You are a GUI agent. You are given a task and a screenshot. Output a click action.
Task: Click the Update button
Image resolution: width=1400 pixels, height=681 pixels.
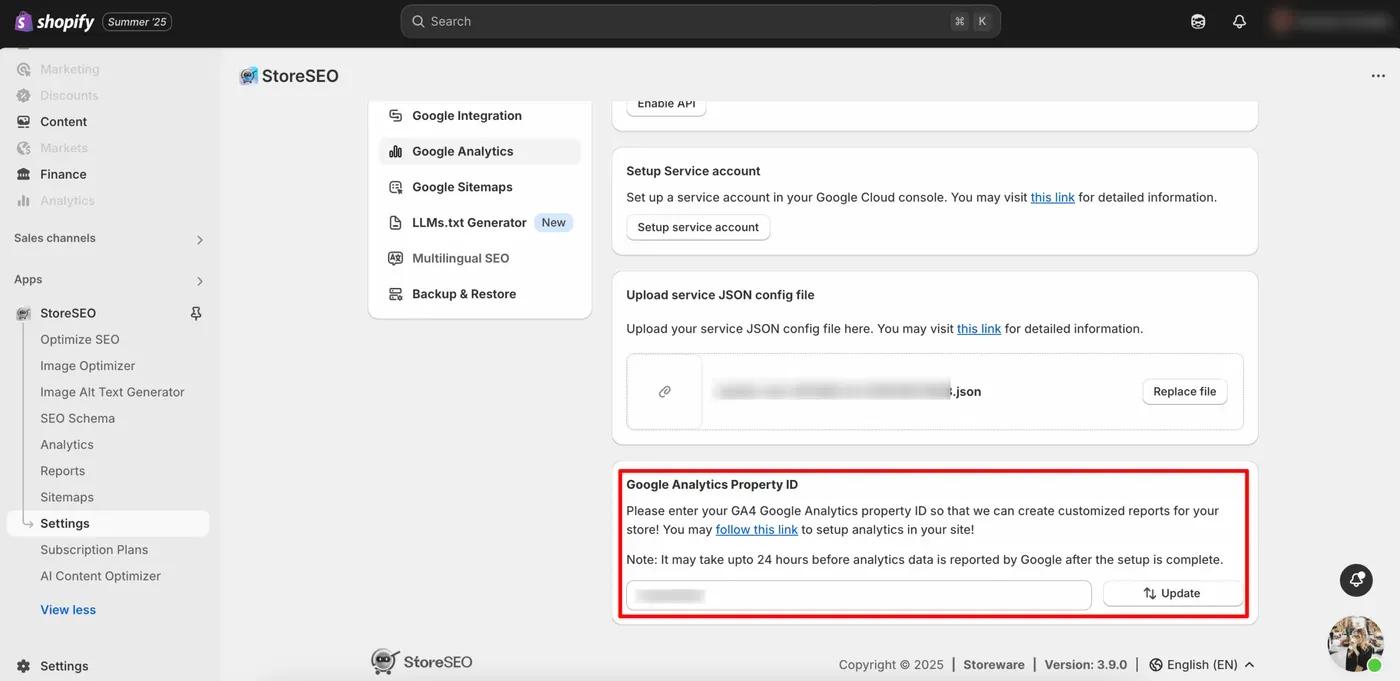point(1173,594)
